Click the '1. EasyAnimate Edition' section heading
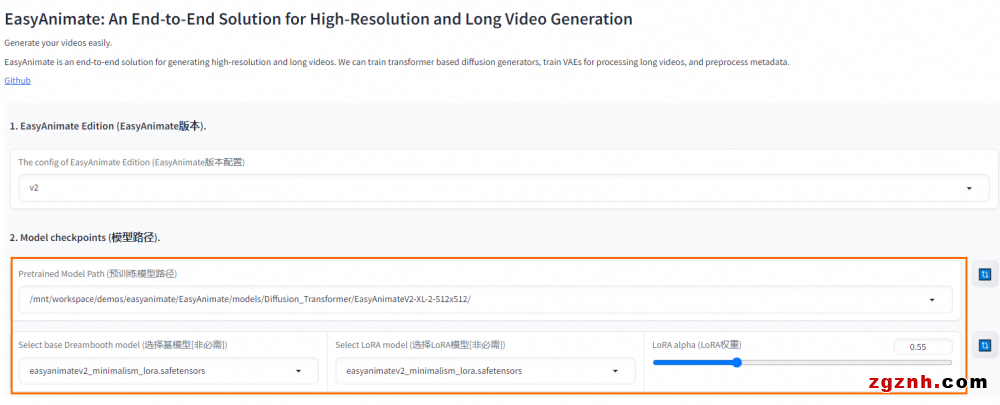The height and width of the screenshot is (405, 1000). pyautogui.click(x=108, y=126)
